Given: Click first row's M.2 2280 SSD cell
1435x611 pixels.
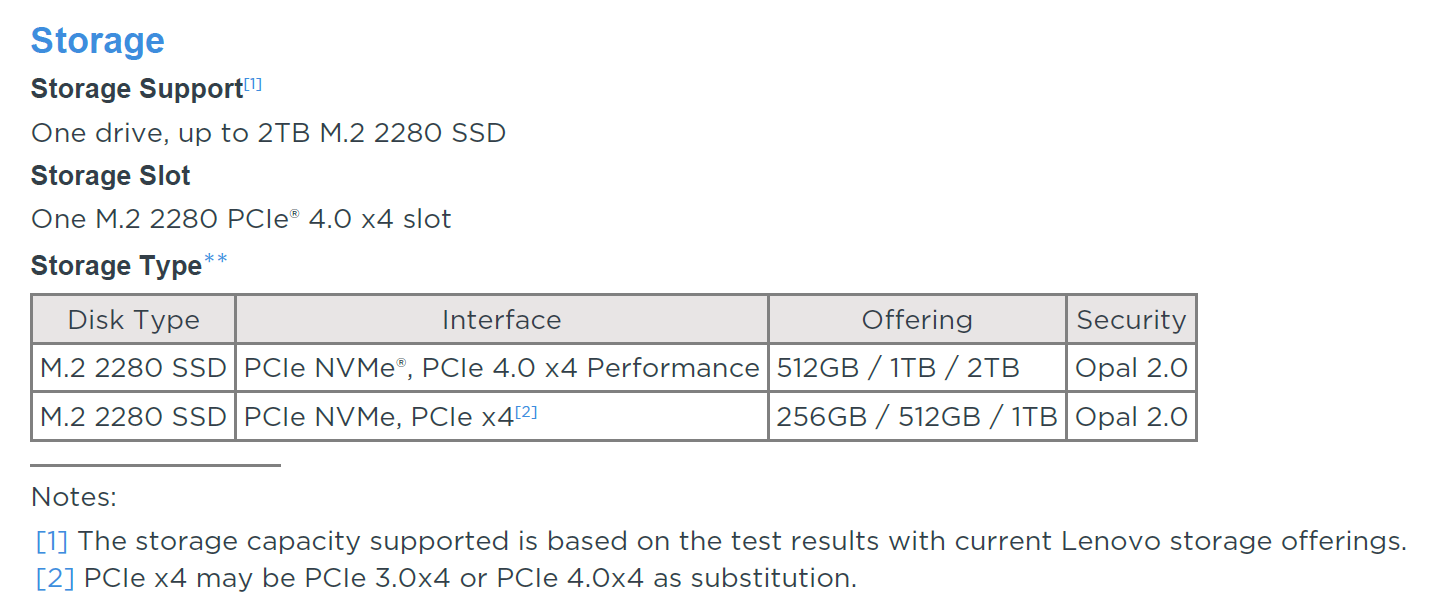Looking at the screenshot, I should (x=134, y=368).
